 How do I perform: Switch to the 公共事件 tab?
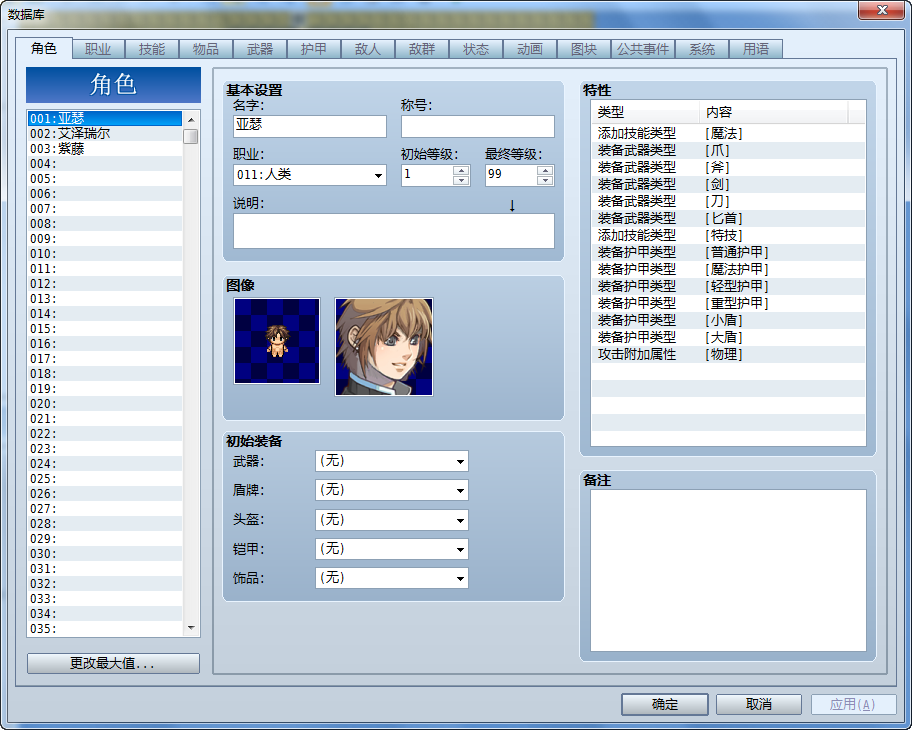tap(643, 49)
